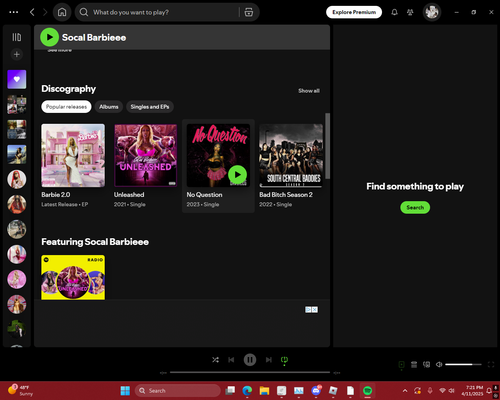Click the Bad Bitch Season 2 title
This screenshot has height=400, width=500.
coord(286,195)
